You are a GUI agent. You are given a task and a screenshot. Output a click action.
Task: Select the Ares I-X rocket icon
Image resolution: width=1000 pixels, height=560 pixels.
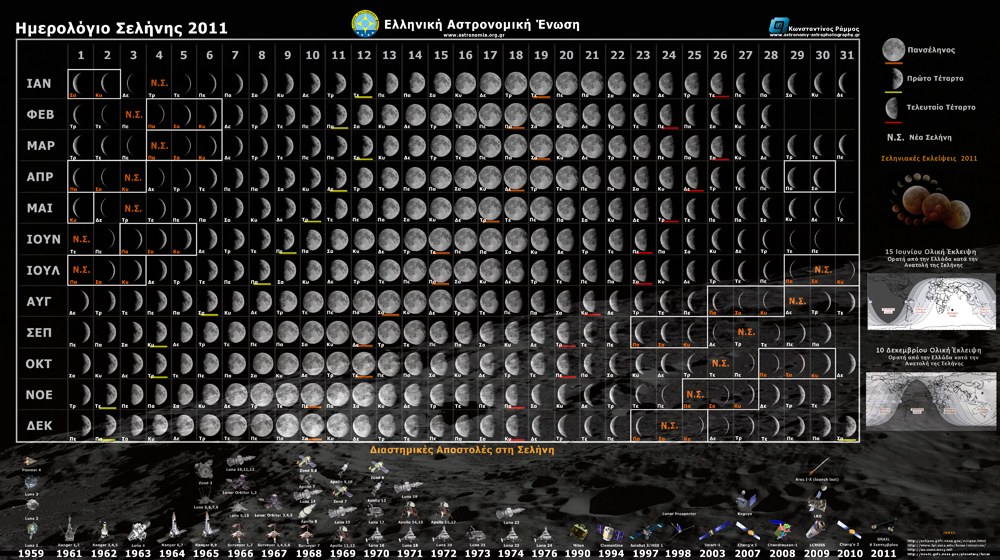818,466
